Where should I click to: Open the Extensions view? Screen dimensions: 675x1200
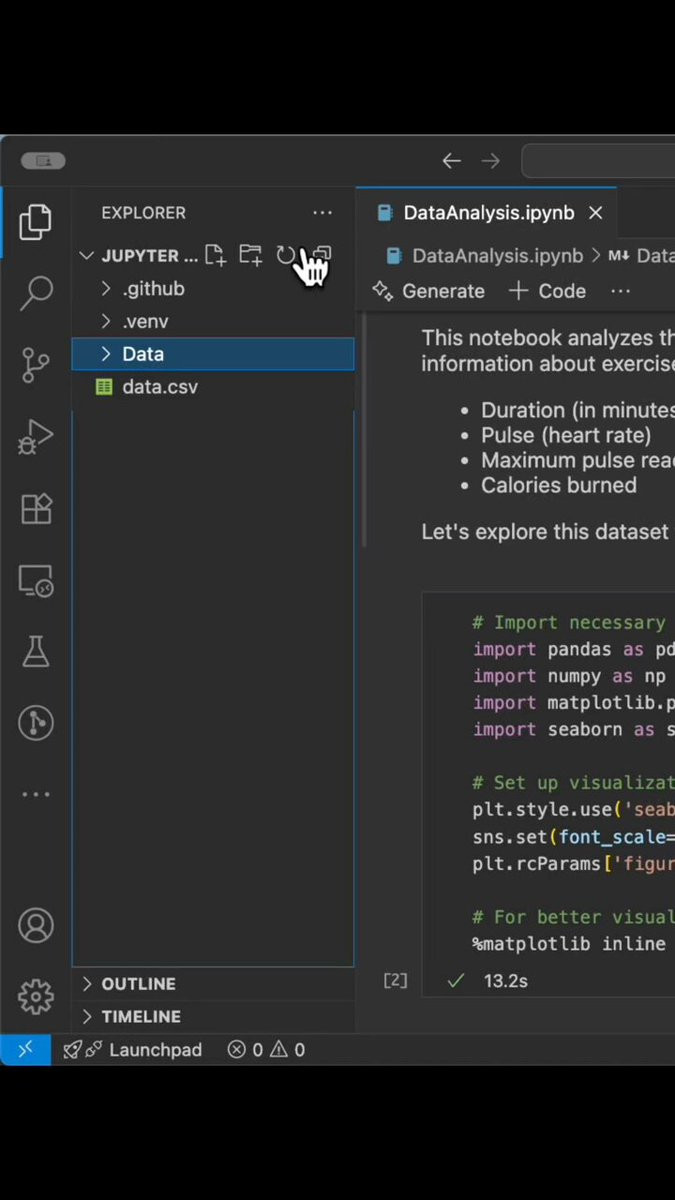click(x=36, y=509)
